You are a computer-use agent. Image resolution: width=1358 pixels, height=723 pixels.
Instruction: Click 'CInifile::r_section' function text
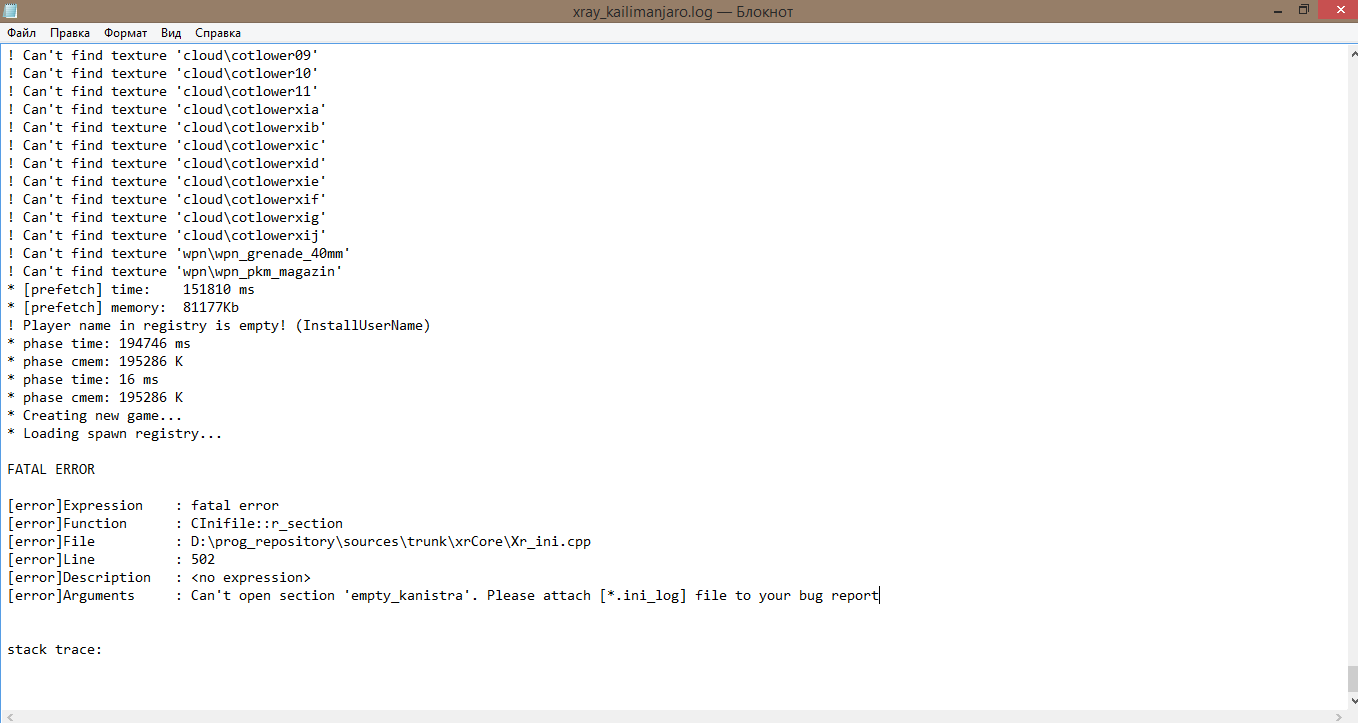[267, 523]
